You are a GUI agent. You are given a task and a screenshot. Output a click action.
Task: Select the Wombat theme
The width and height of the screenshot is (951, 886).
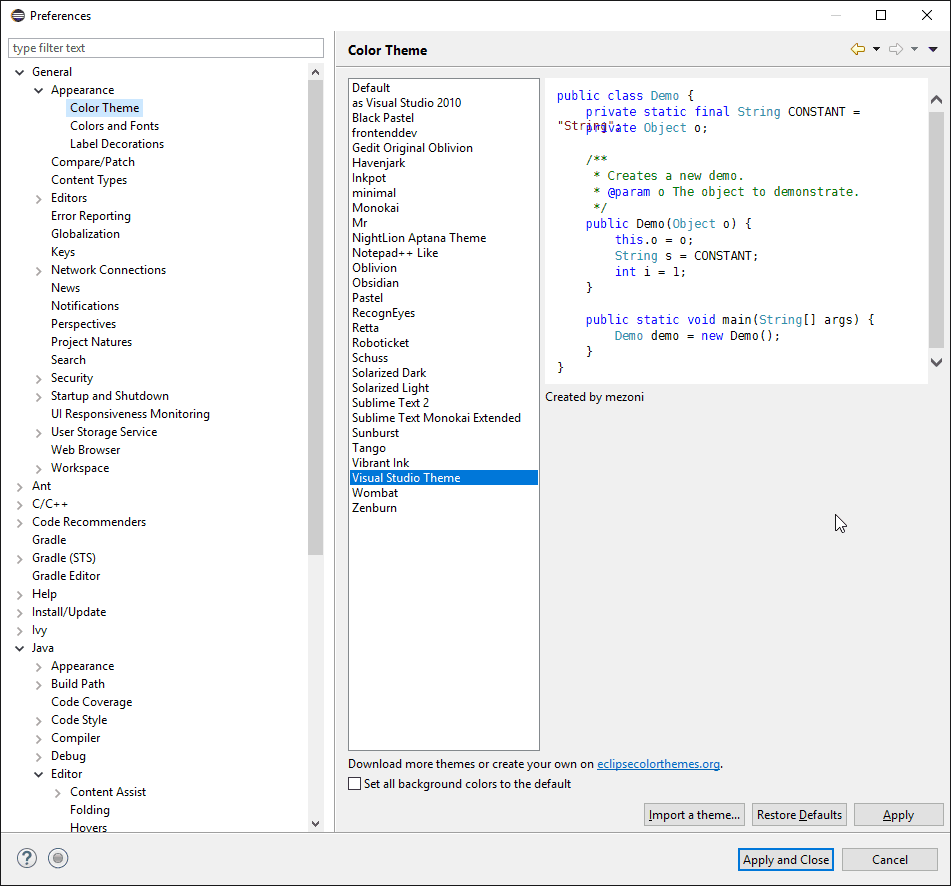click(375, 493)
